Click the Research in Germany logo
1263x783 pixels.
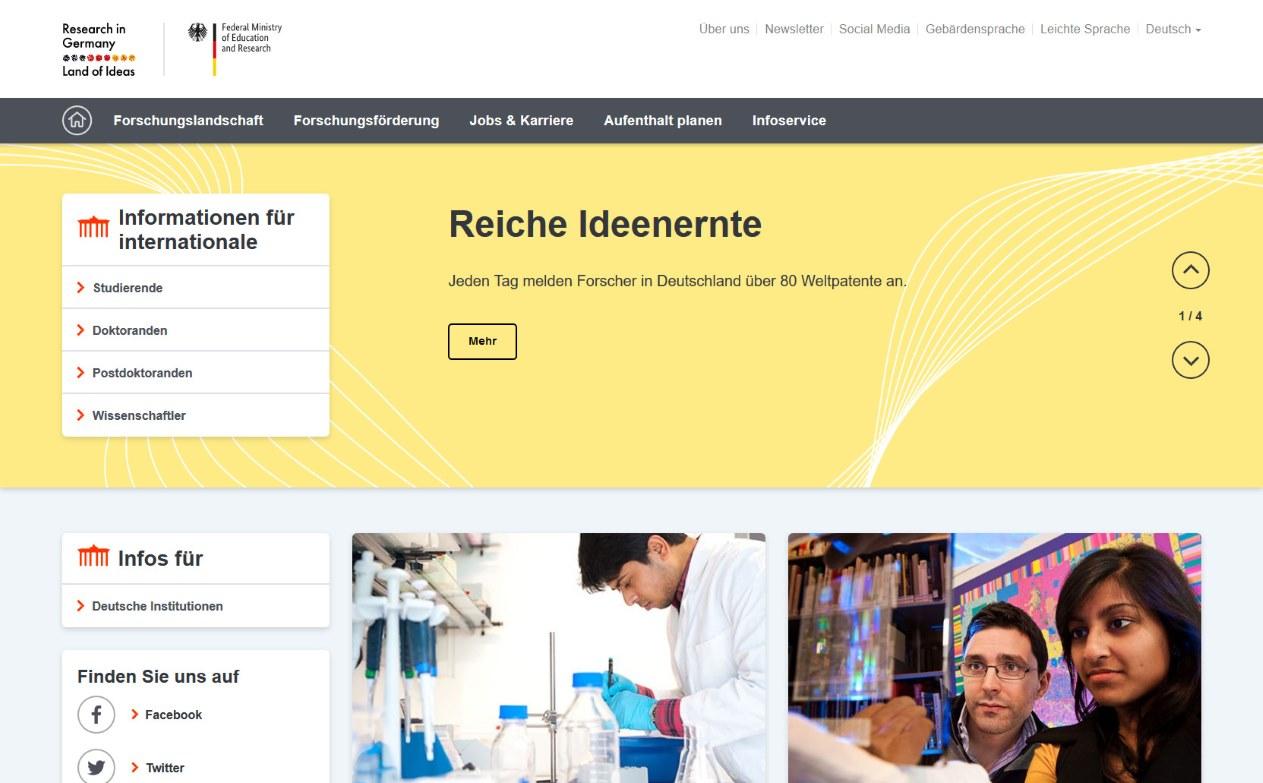coord(99,50)
